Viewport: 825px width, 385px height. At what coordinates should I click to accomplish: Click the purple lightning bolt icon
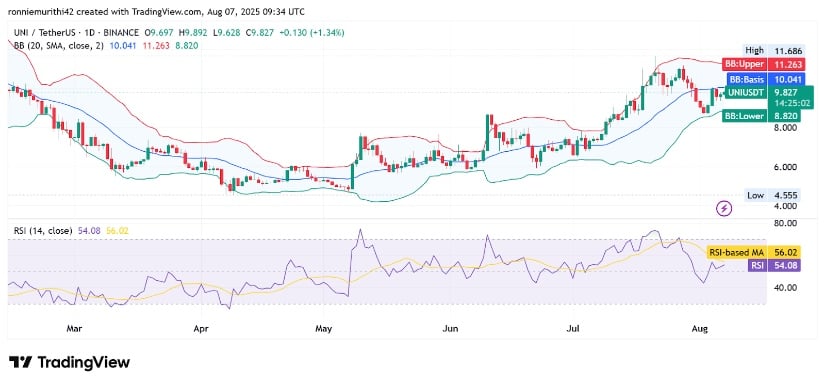[725, 208]
